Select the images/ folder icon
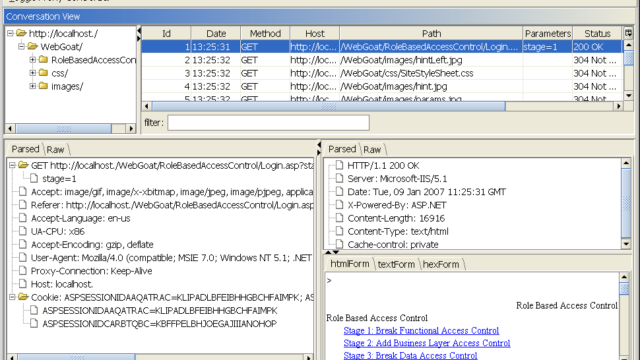The width and height of the screenshot is (640, 360). (x=43, y=86)
